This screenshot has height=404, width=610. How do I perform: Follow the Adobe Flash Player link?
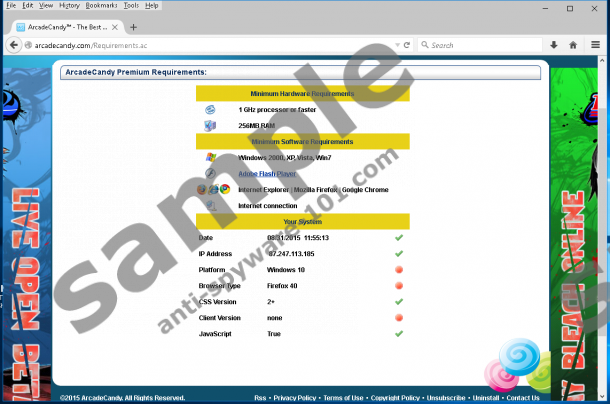260,173
